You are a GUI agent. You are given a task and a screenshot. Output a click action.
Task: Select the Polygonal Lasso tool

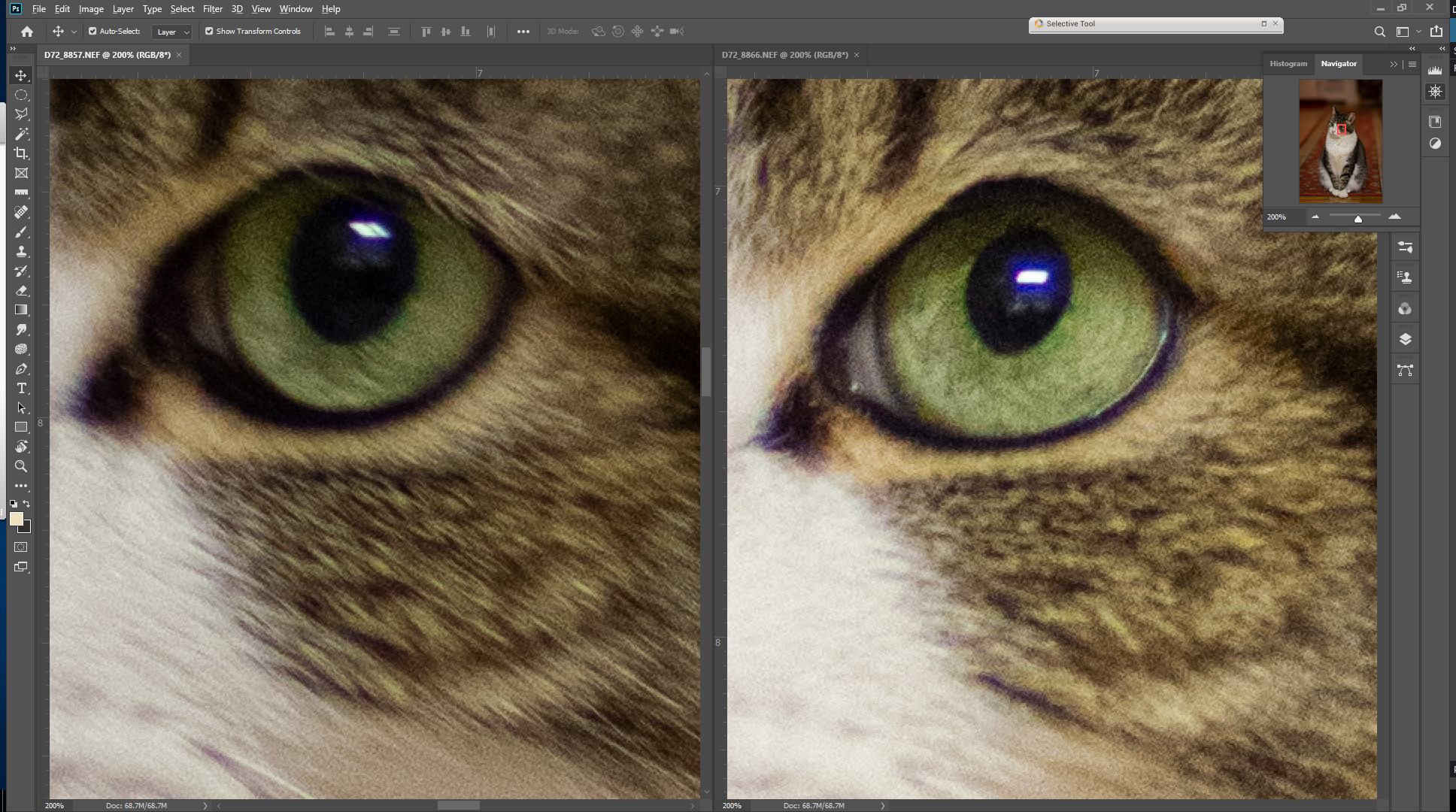[21, 114]
